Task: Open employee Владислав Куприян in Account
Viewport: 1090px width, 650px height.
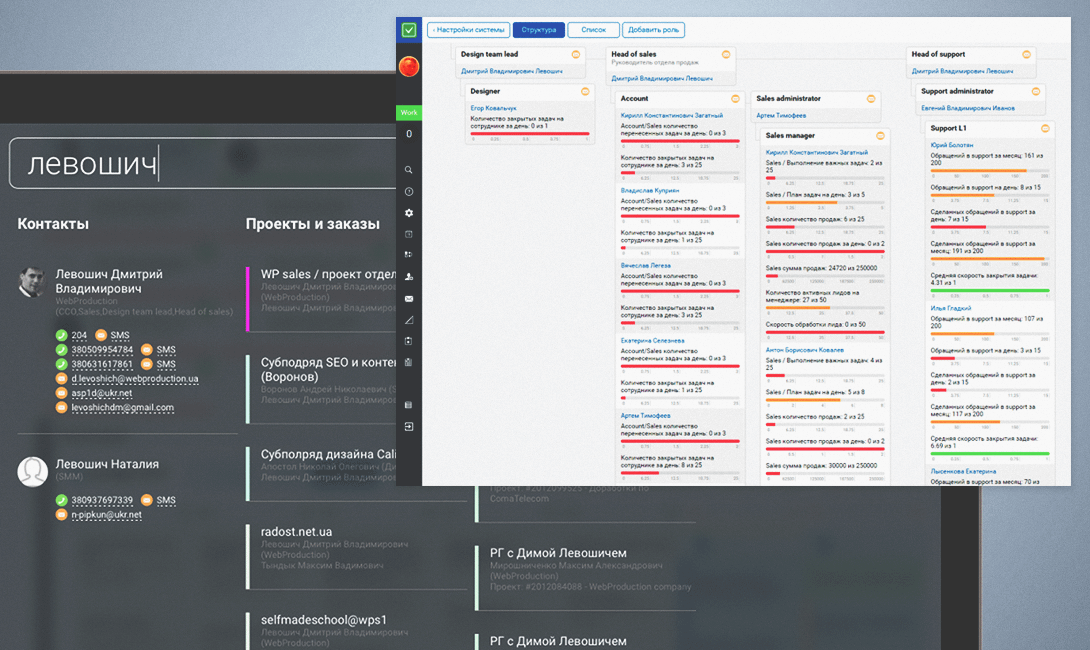Action: click(x=649, y=190)
